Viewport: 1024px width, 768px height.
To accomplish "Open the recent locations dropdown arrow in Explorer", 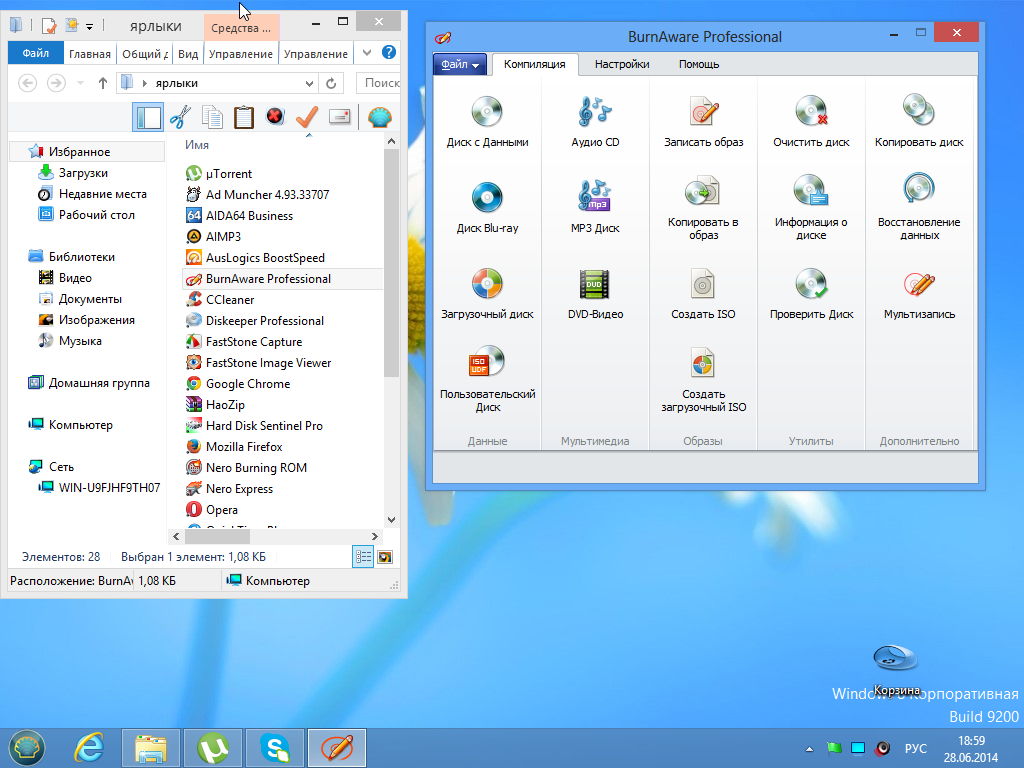I will (x=80, y=83).
